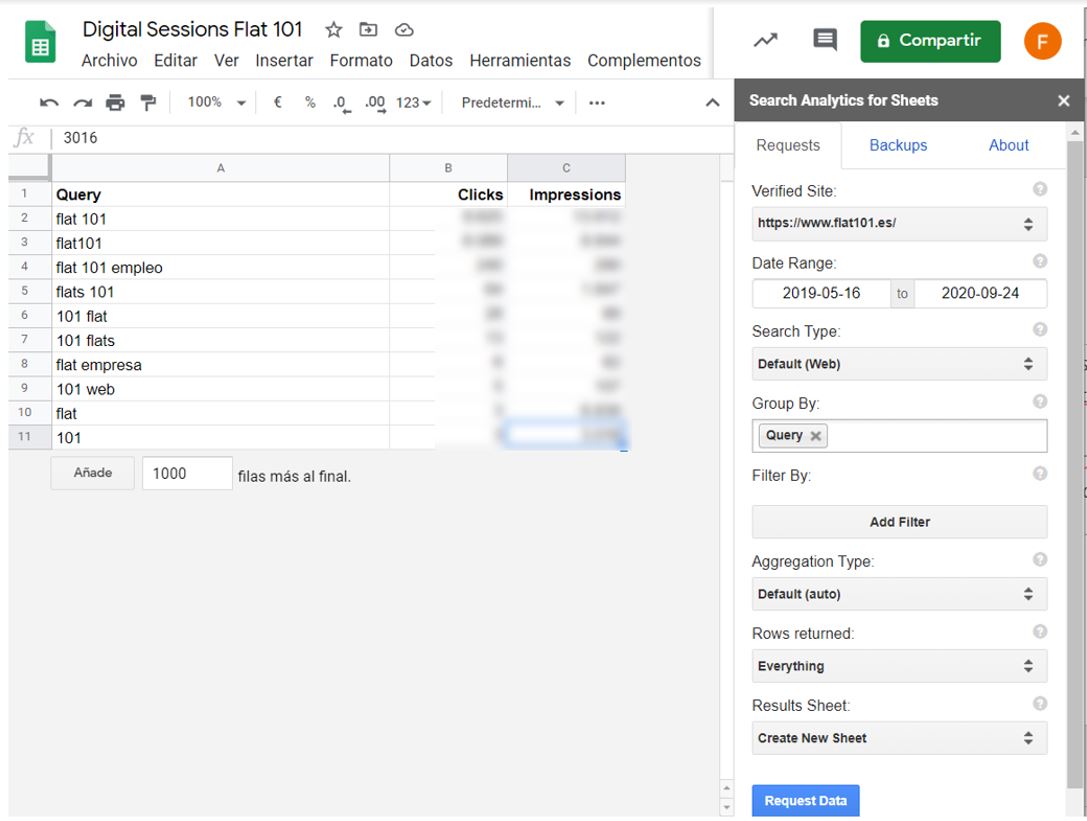The image size is (1087, 821).
Task: Expand the Search Type dropdown
Action: click(x=899, y=364)
